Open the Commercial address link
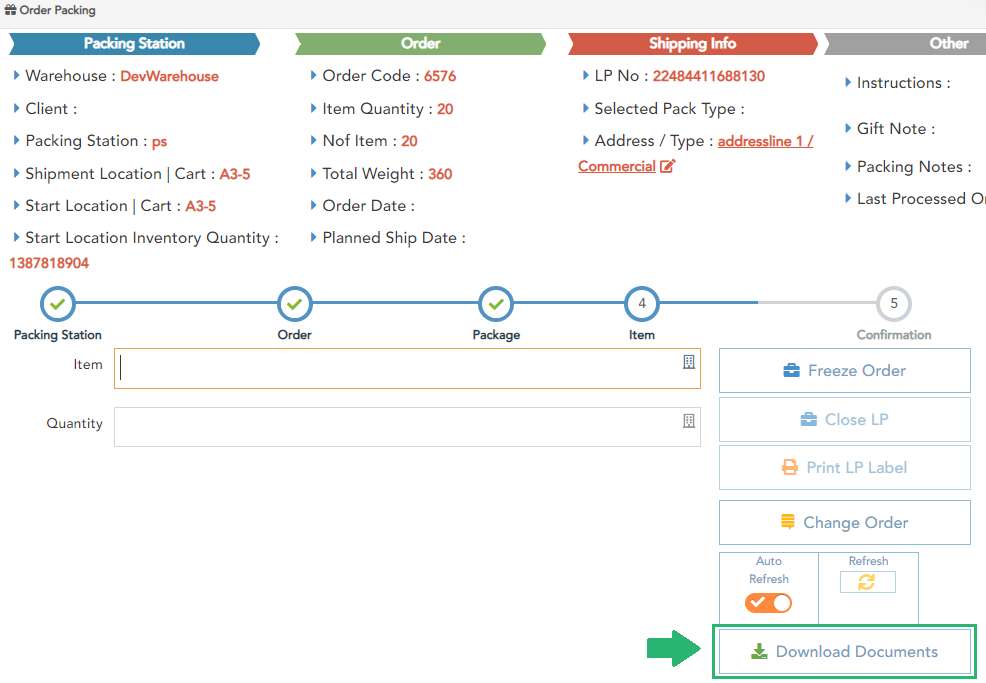Screen dimensions: 986x683 coord(615,165)
